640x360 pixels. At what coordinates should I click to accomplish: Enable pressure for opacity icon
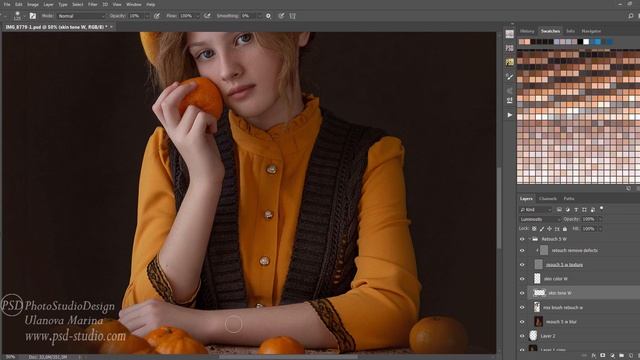(157, 16)
